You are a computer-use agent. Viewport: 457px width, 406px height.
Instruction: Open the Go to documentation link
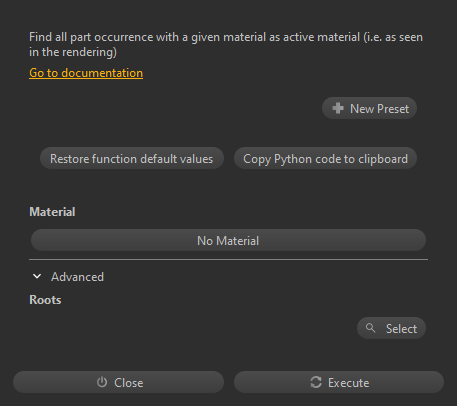click(x=86, y=73)
